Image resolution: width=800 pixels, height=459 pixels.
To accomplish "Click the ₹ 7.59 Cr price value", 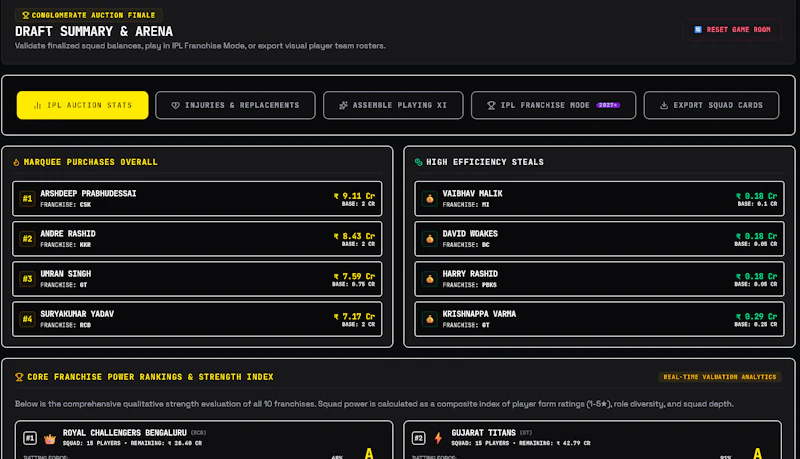I will (354, 276).
